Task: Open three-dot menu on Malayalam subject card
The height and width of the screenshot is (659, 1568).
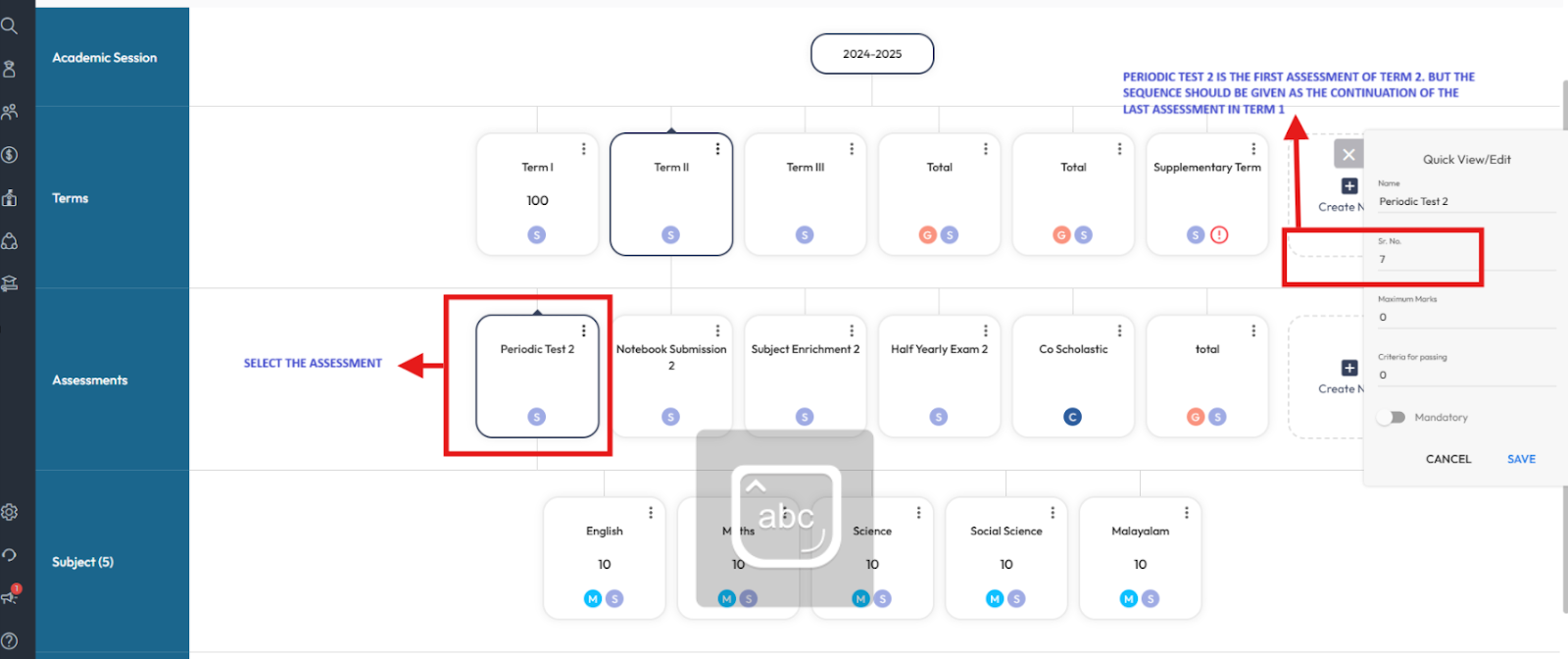Action: click(1187, 513)
